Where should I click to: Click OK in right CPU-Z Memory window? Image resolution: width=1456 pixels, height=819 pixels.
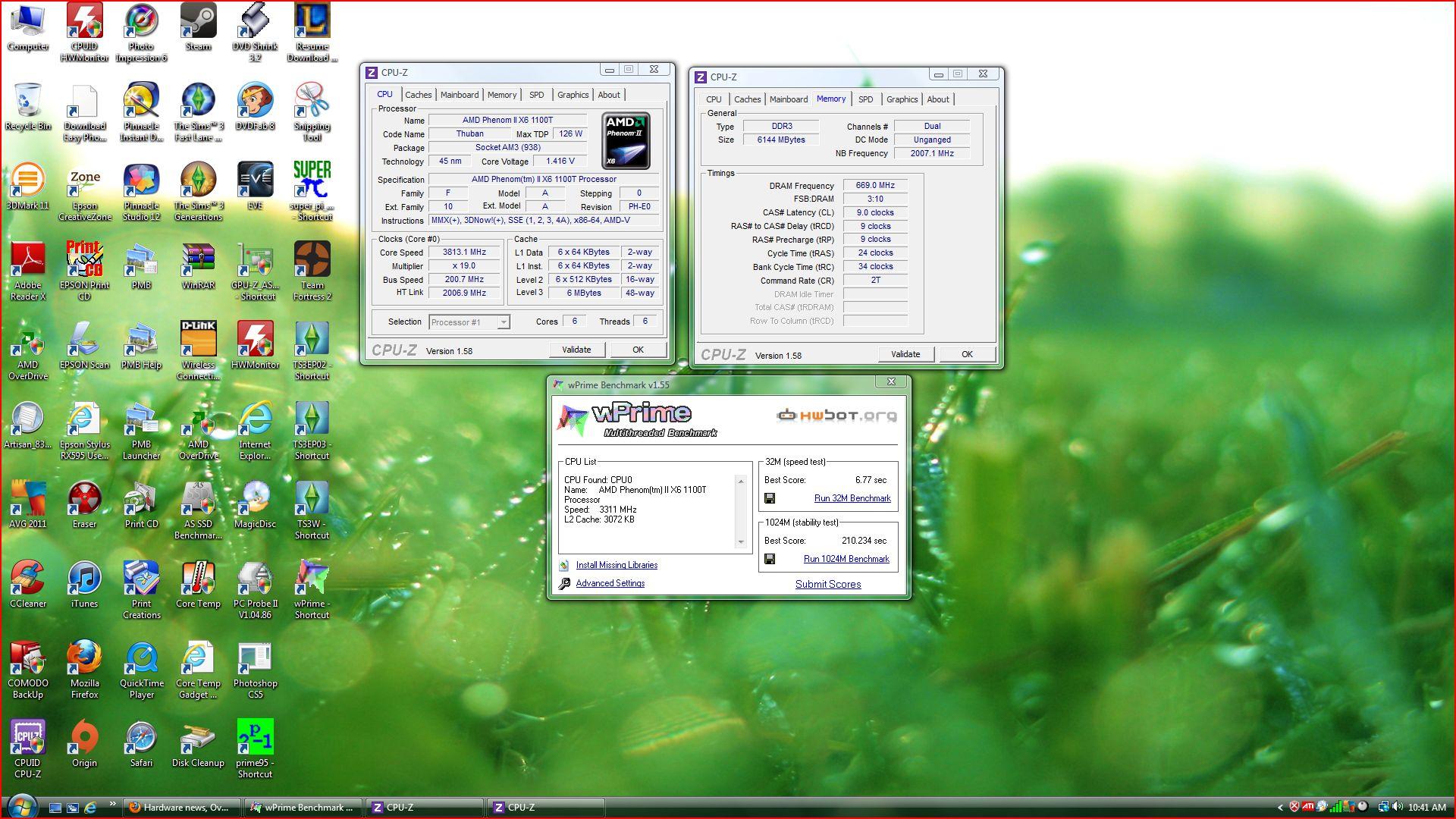[967, 354]
